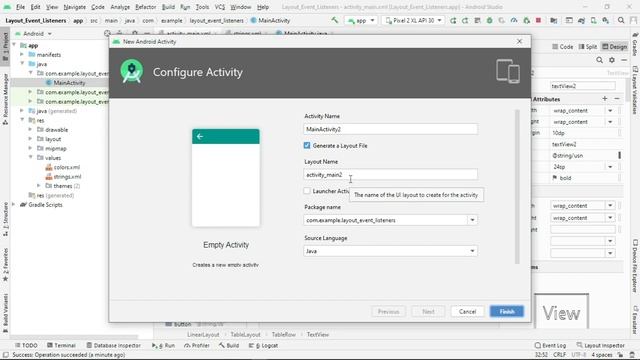The height and width of the screenshot is (360, 640).
Task: Open the Profiler tool window
Action: 197,345
